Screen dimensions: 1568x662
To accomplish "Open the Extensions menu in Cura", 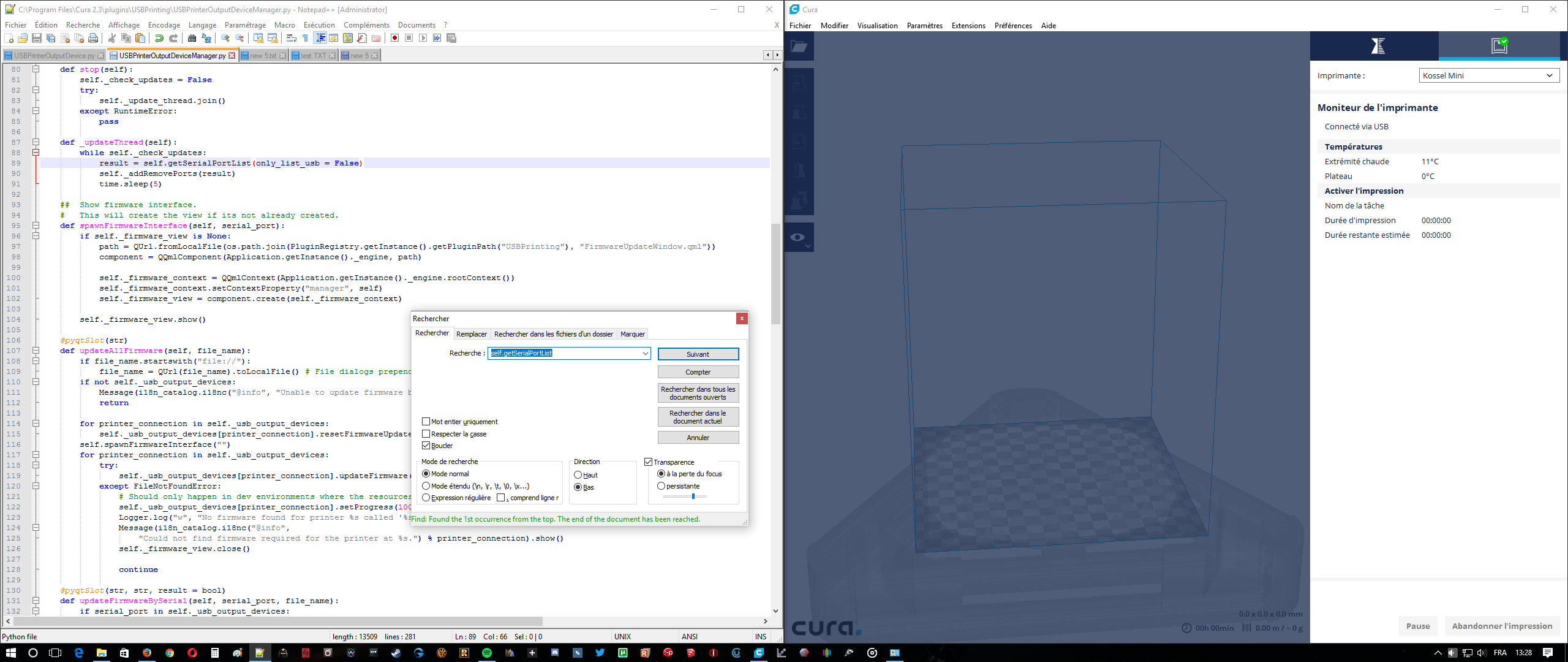I will (x=968, y=26).
